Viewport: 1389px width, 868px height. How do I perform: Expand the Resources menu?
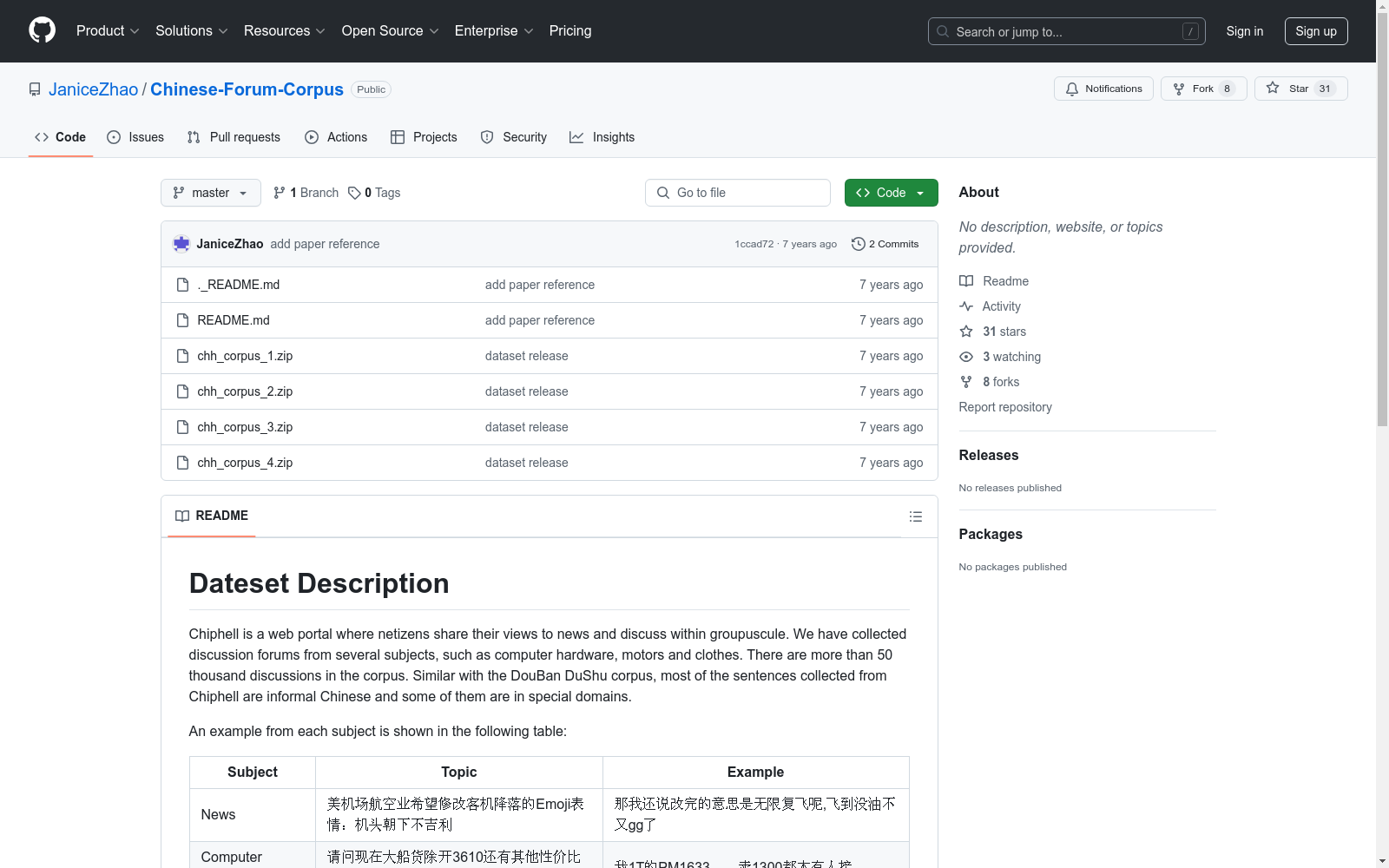284,30
